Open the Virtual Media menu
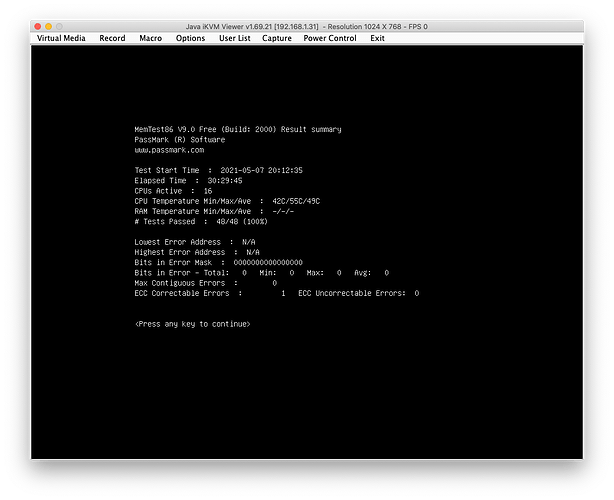The height and width of the screenshot is (500, 614). (x=61, y=38)
